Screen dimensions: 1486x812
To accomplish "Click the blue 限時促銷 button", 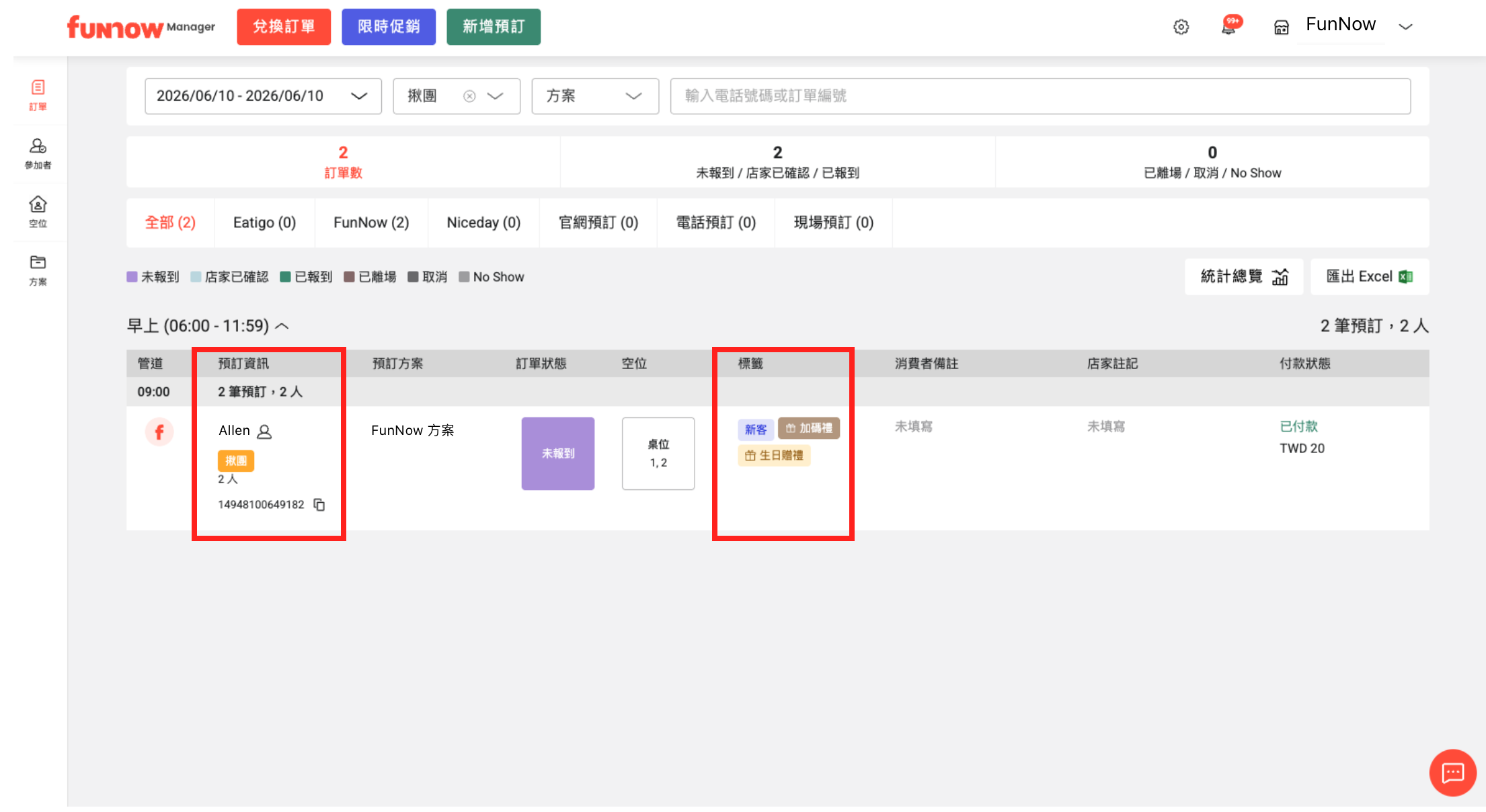I will pyautogui.click(x=389, y=27).
